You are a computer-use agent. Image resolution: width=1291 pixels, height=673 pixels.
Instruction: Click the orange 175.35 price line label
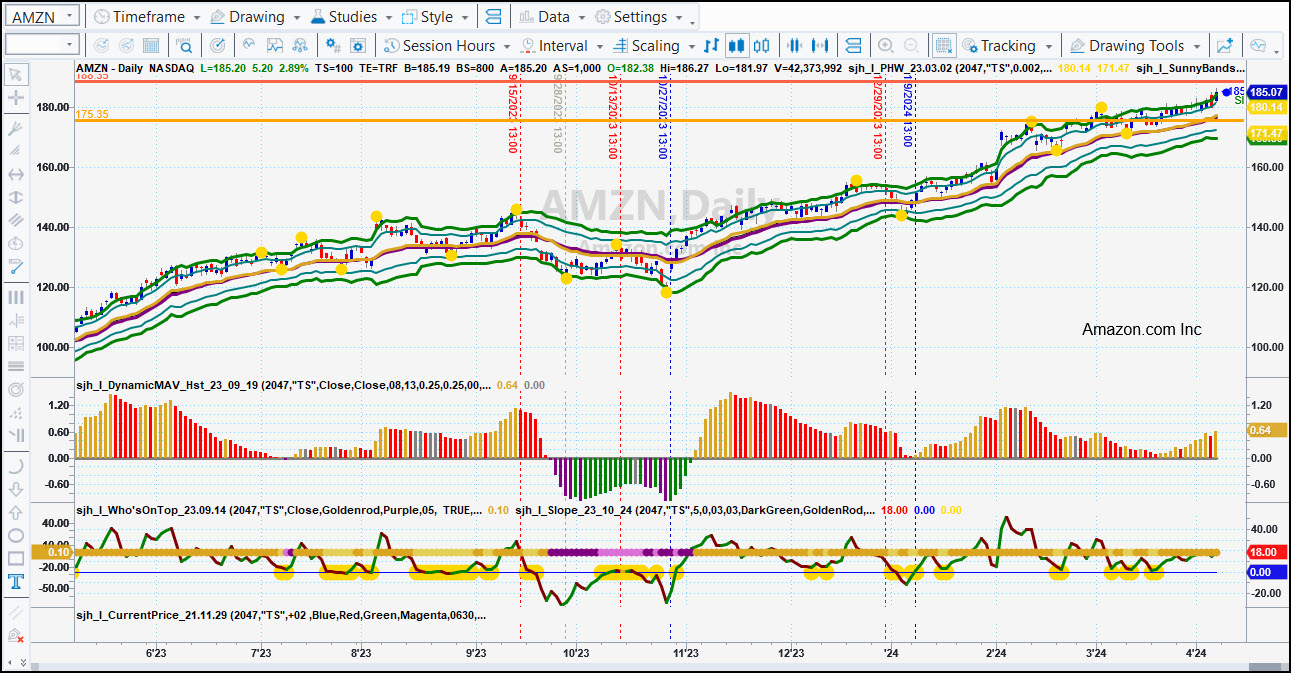(x=91, y=115)
